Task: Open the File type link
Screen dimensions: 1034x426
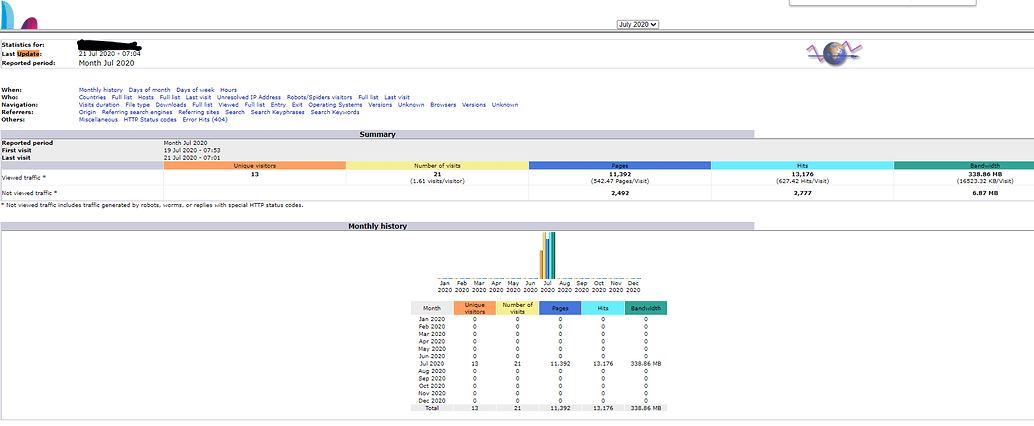Action: point(137,105)
